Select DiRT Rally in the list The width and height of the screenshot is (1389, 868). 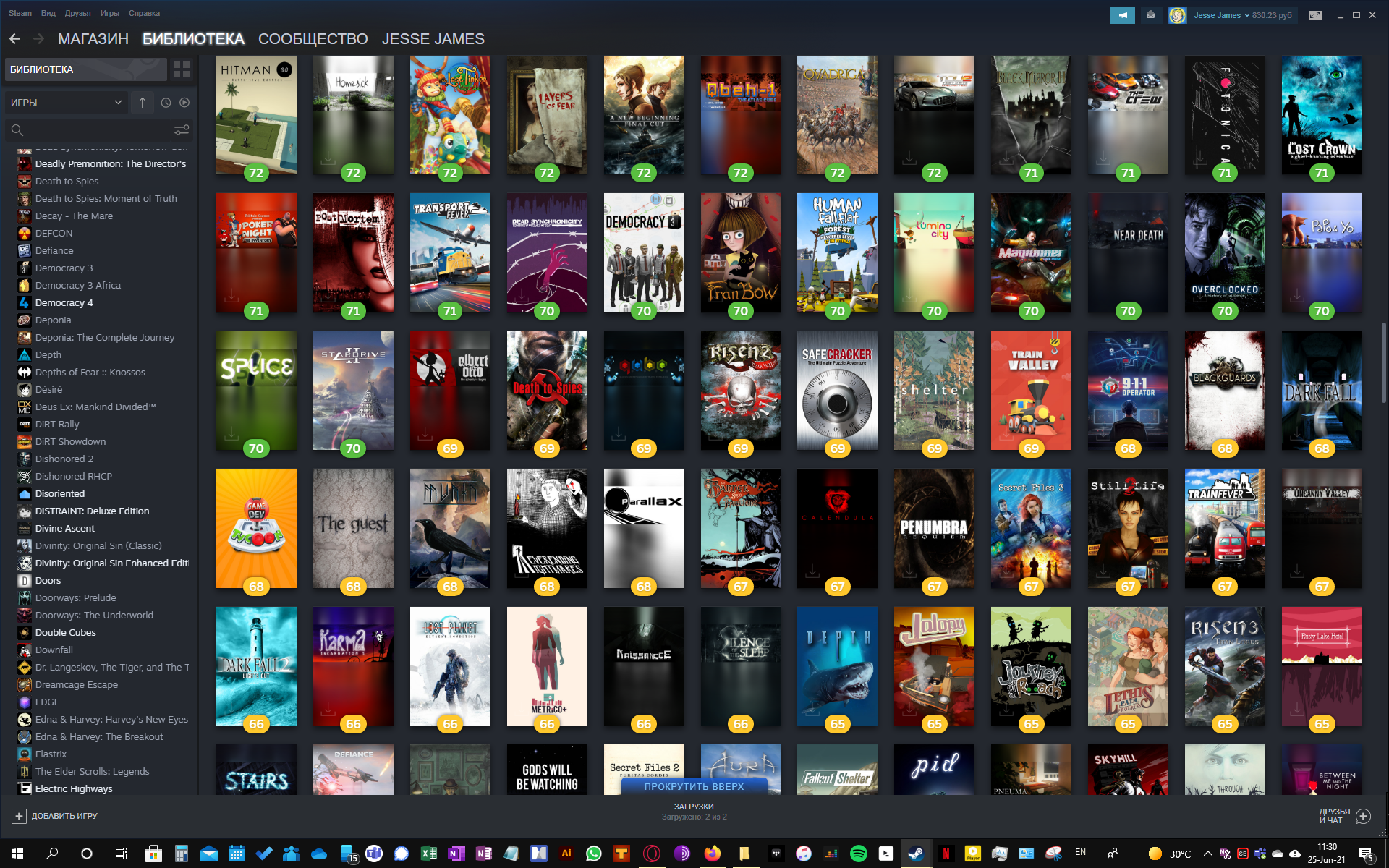[x=57, y=425]
